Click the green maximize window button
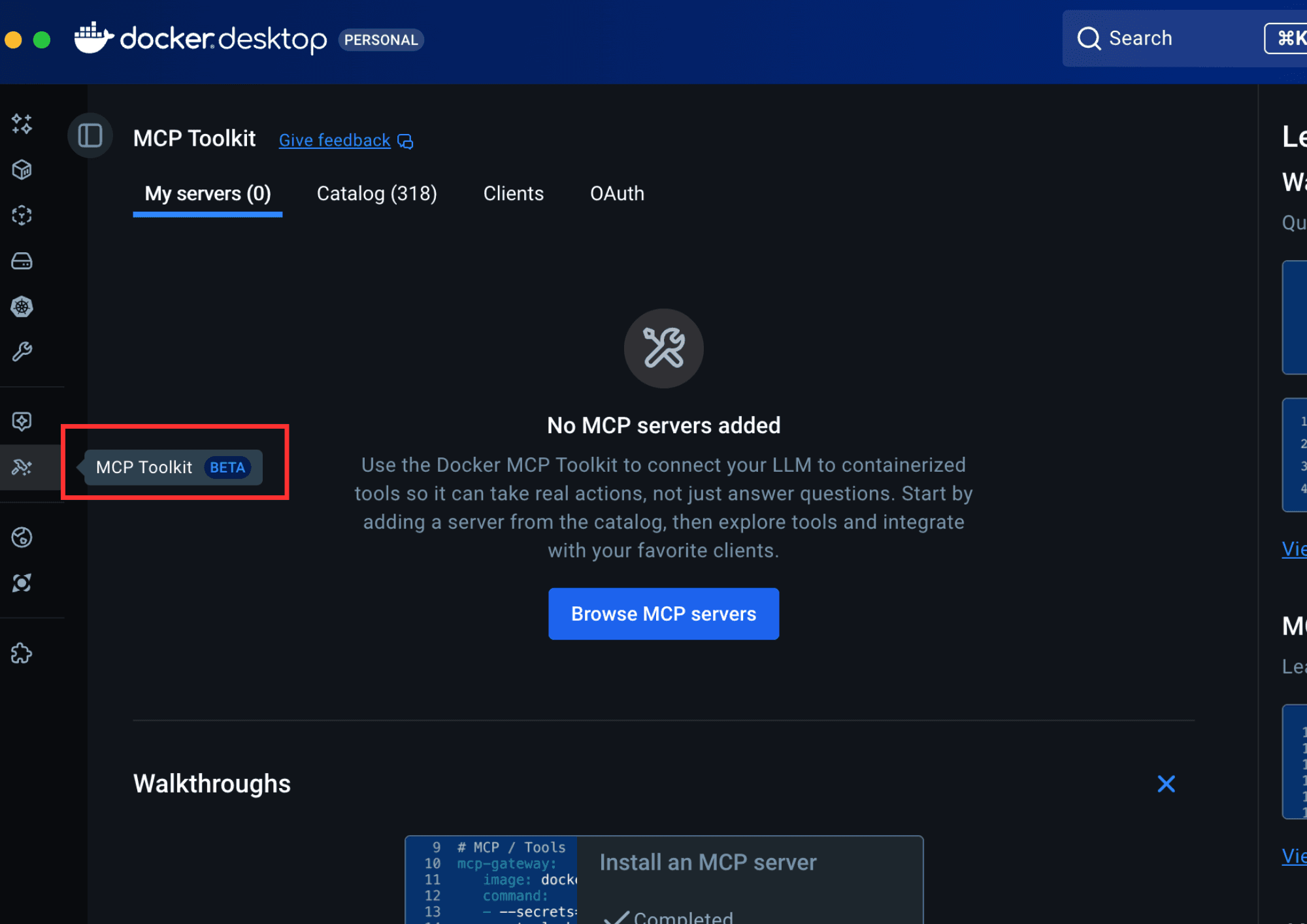The width and height of the screenshot is (1307, 924). pyautogui.click(x=42, y=40)
